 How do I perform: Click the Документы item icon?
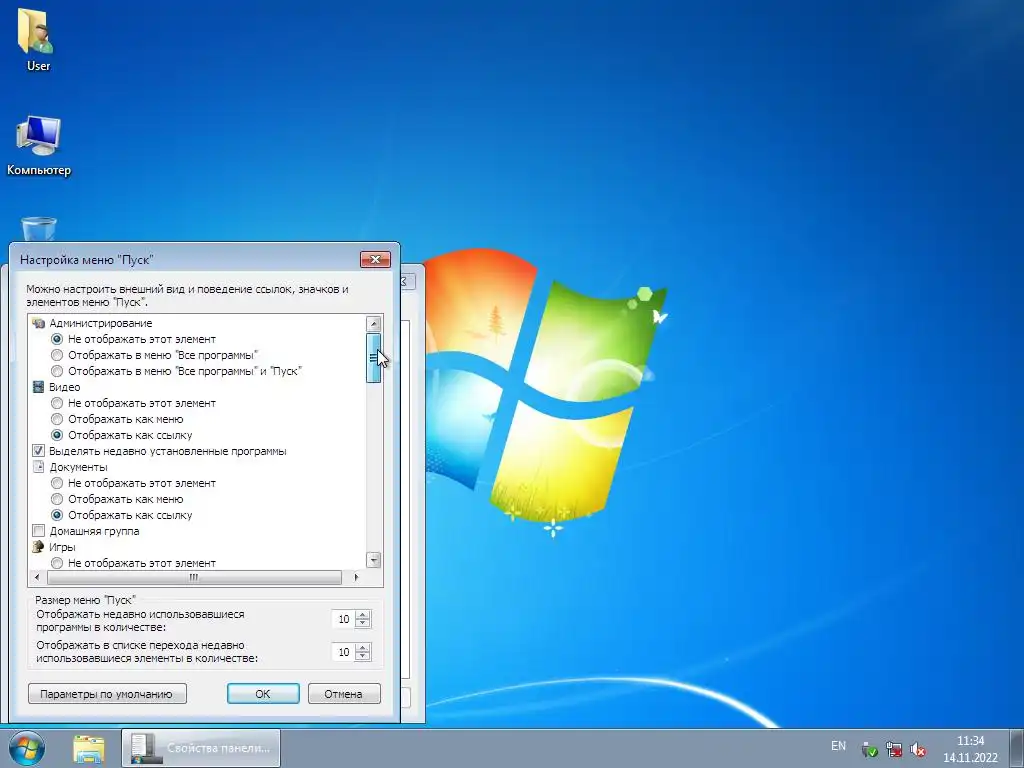click(39, 467)
